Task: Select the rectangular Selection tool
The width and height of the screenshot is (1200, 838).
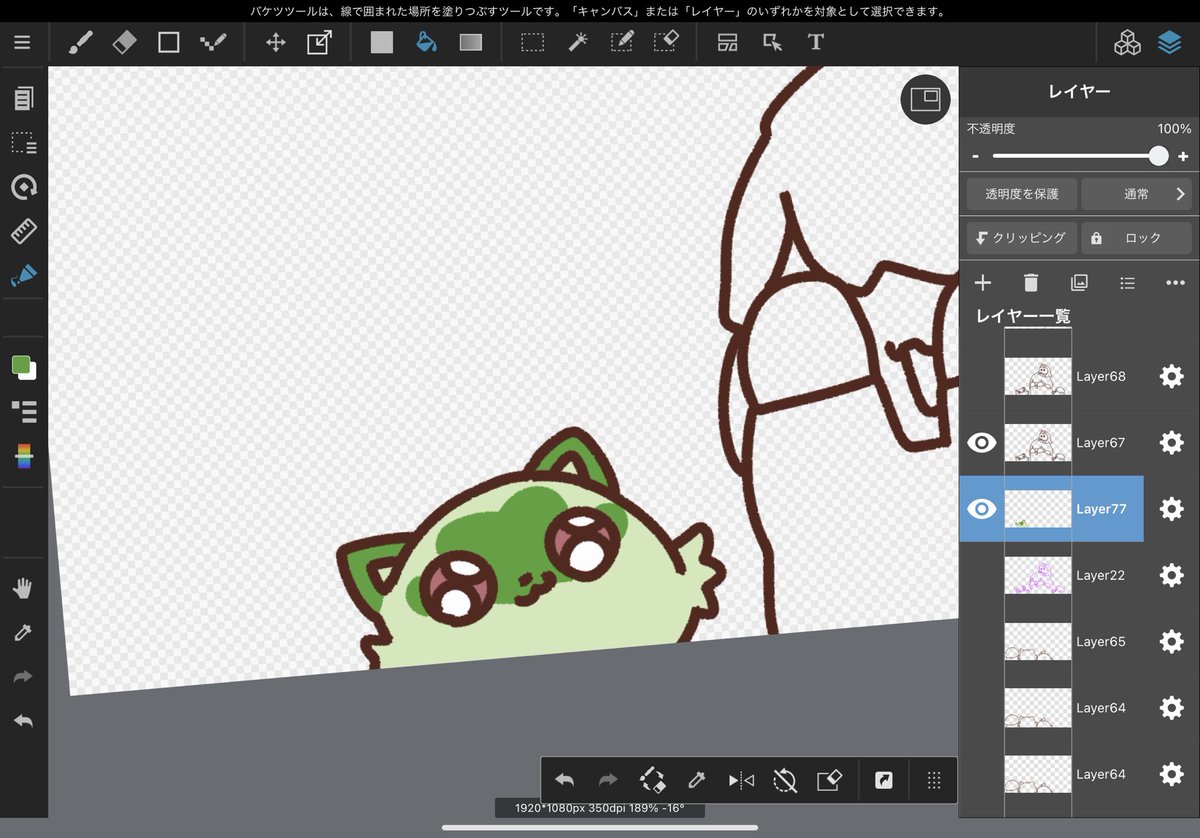Action: [533, 43]
